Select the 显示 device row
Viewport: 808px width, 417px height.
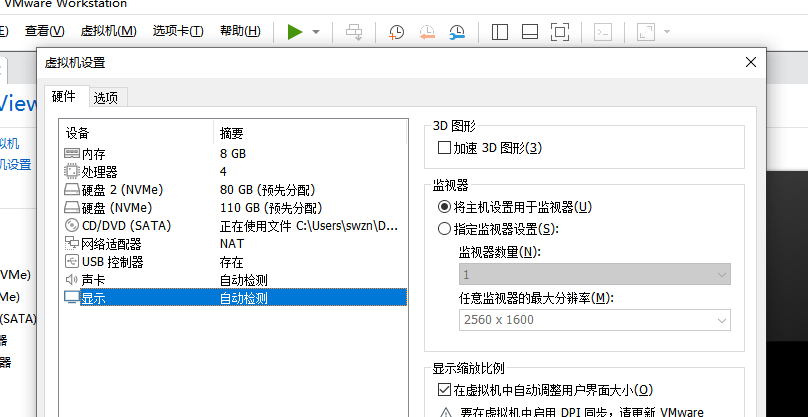[234, 297]
